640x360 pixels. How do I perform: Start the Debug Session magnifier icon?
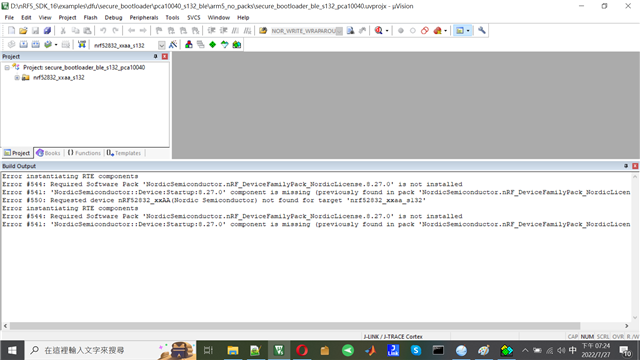click(x=379, y=31)
